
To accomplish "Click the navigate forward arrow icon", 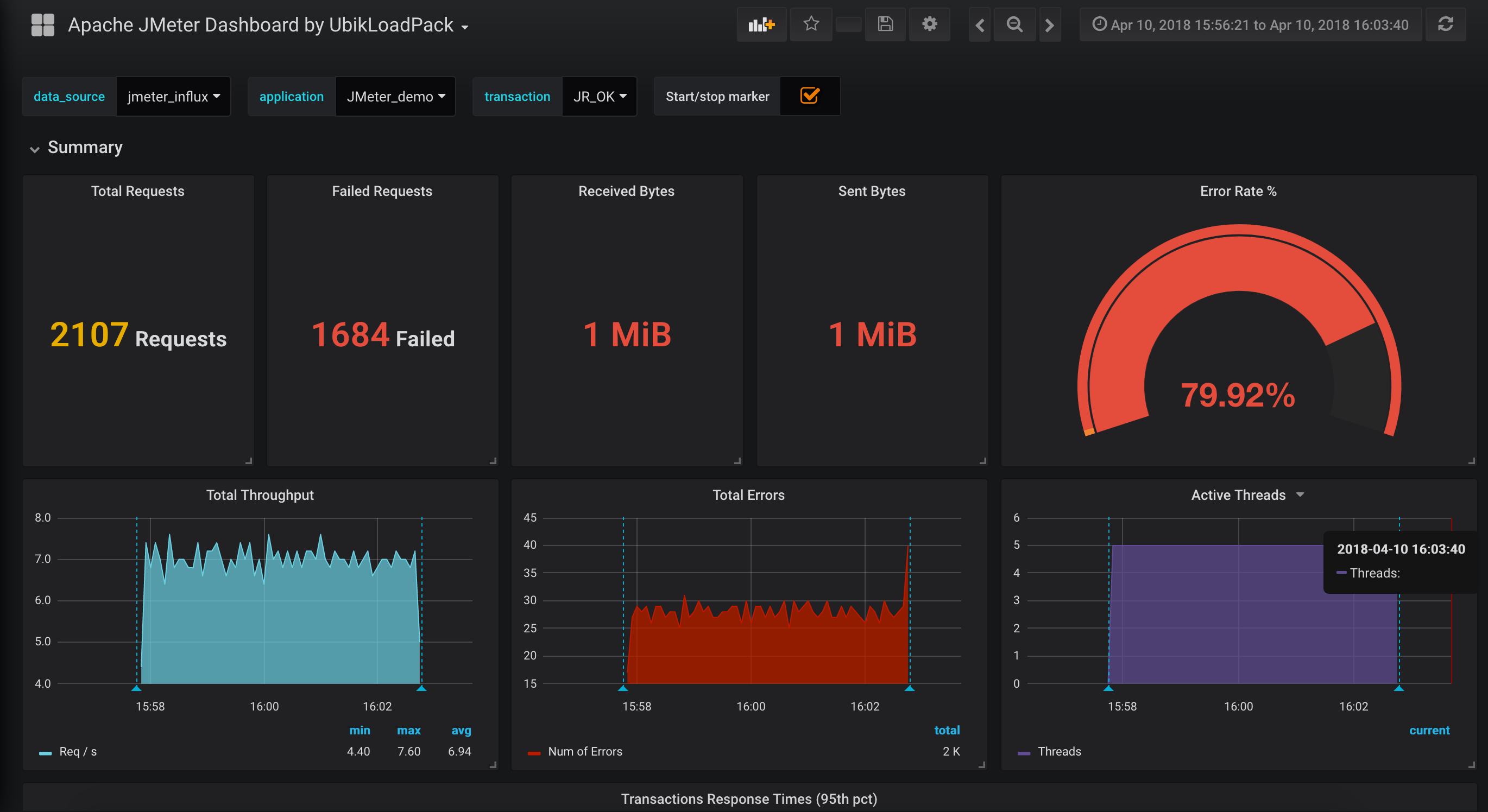I will click(1049, 25).
